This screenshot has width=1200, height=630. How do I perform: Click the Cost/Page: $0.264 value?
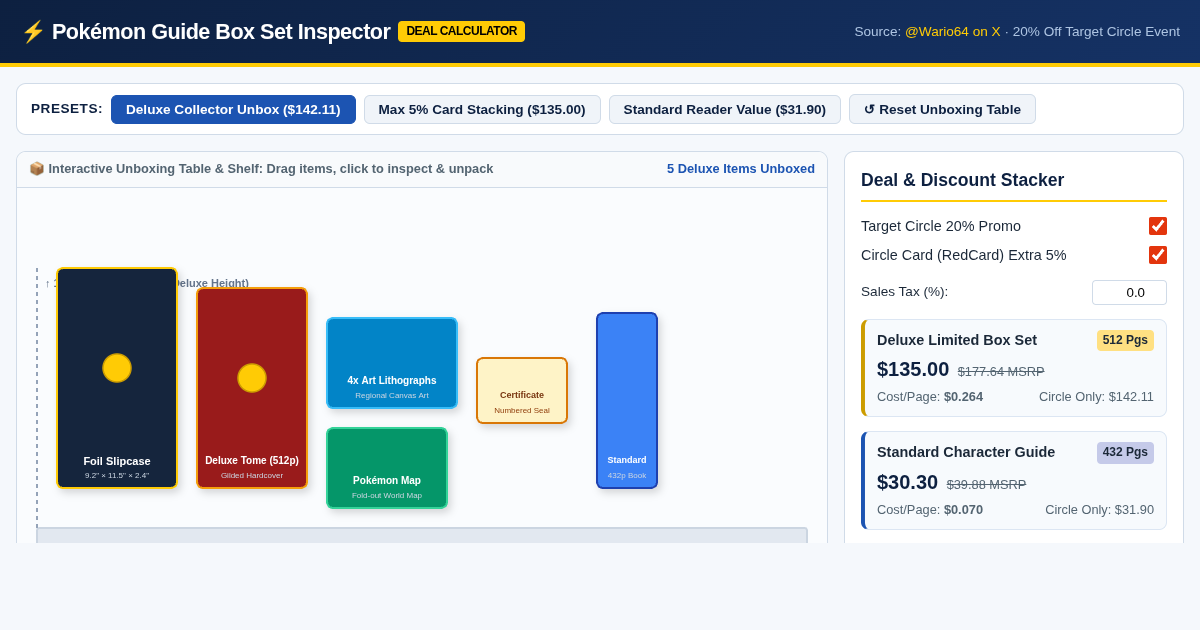930,396
